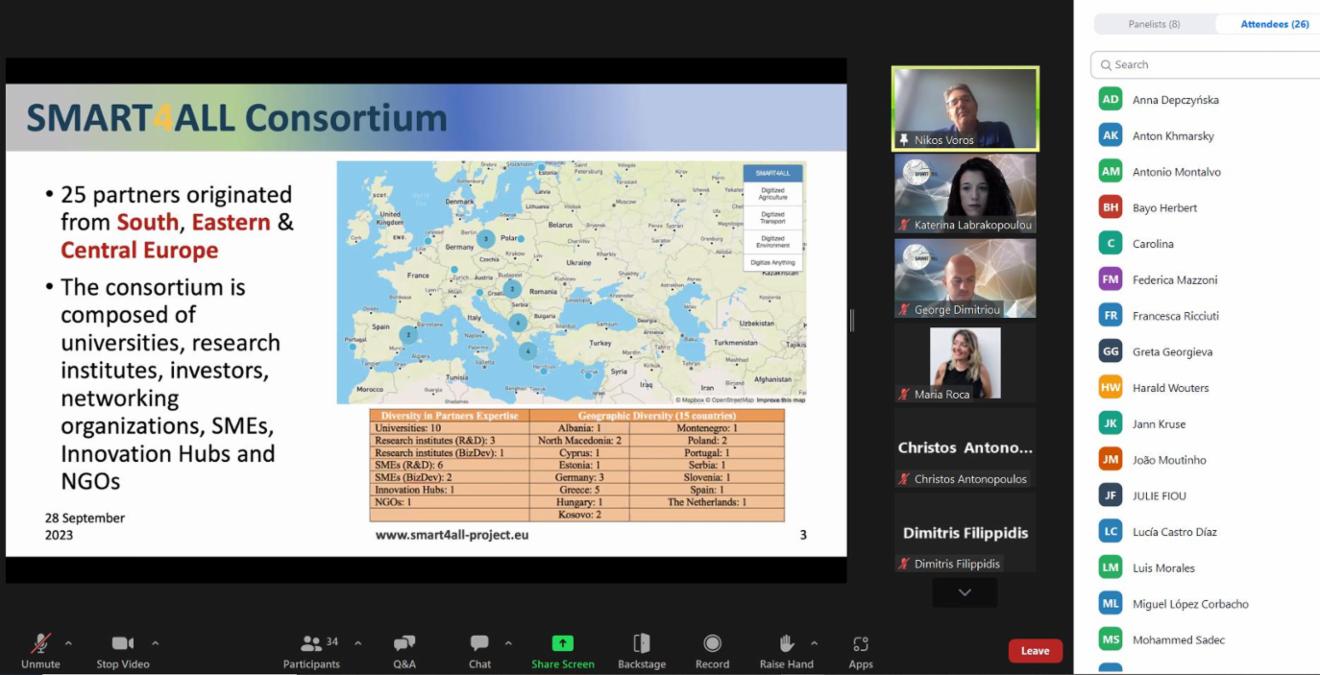Click Digitize Anything on the slide map

(x=773, y=263)
